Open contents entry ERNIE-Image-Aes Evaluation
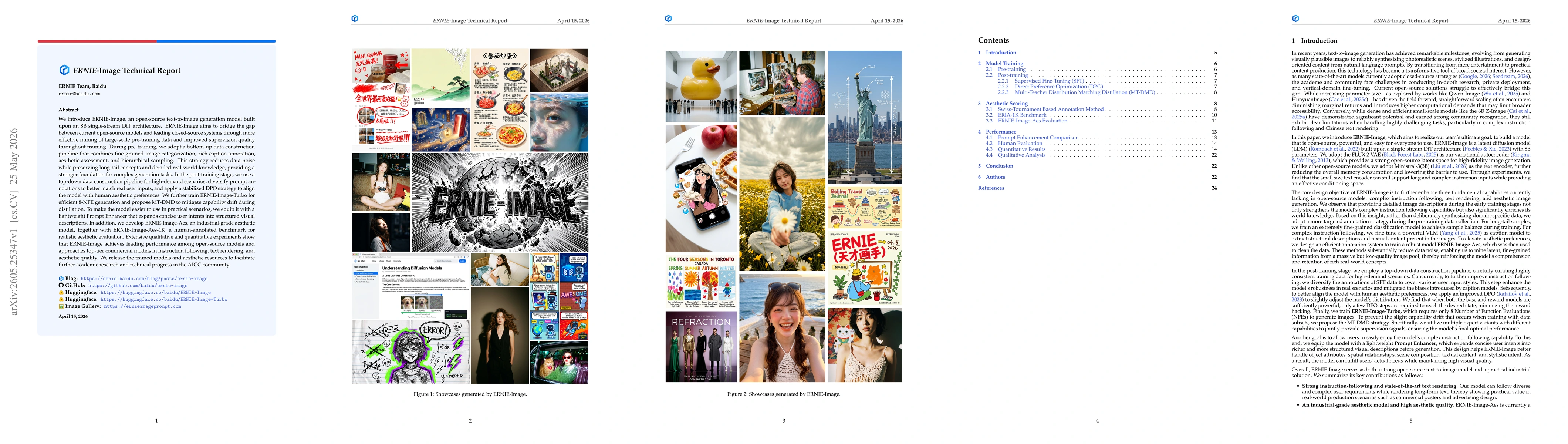 (1026, 121)
